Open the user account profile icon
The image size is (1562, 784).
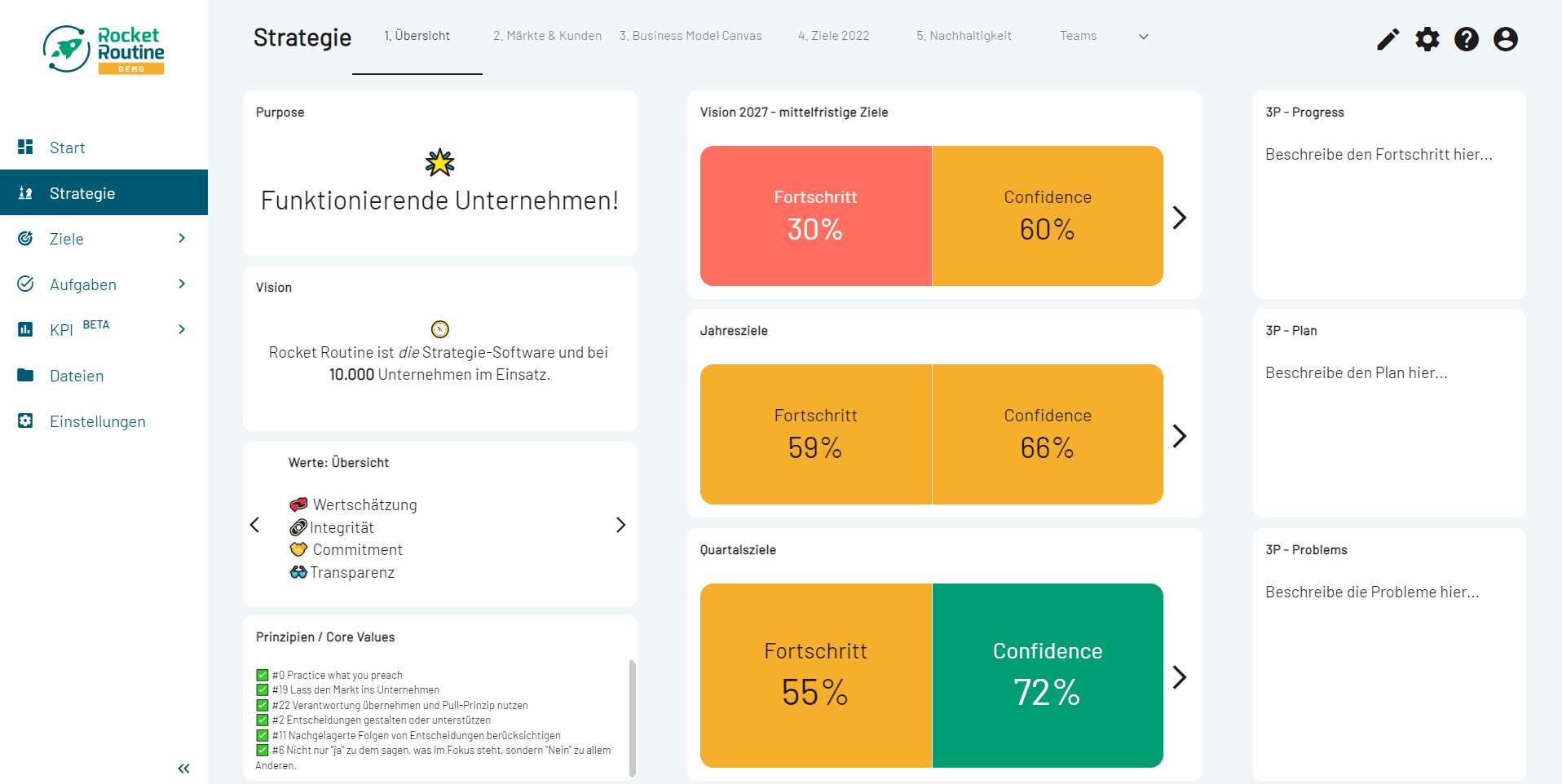click(x=1505, y=39)
